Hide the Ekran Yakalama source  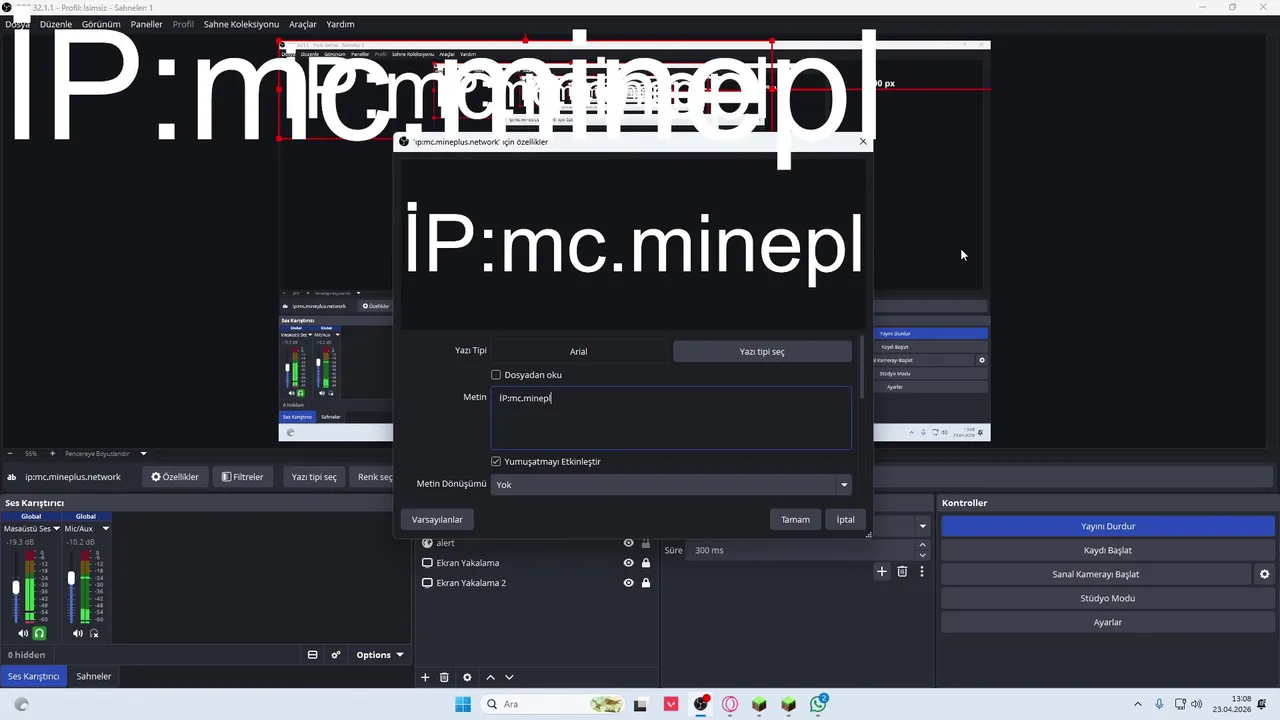click(x=628, y=563)
